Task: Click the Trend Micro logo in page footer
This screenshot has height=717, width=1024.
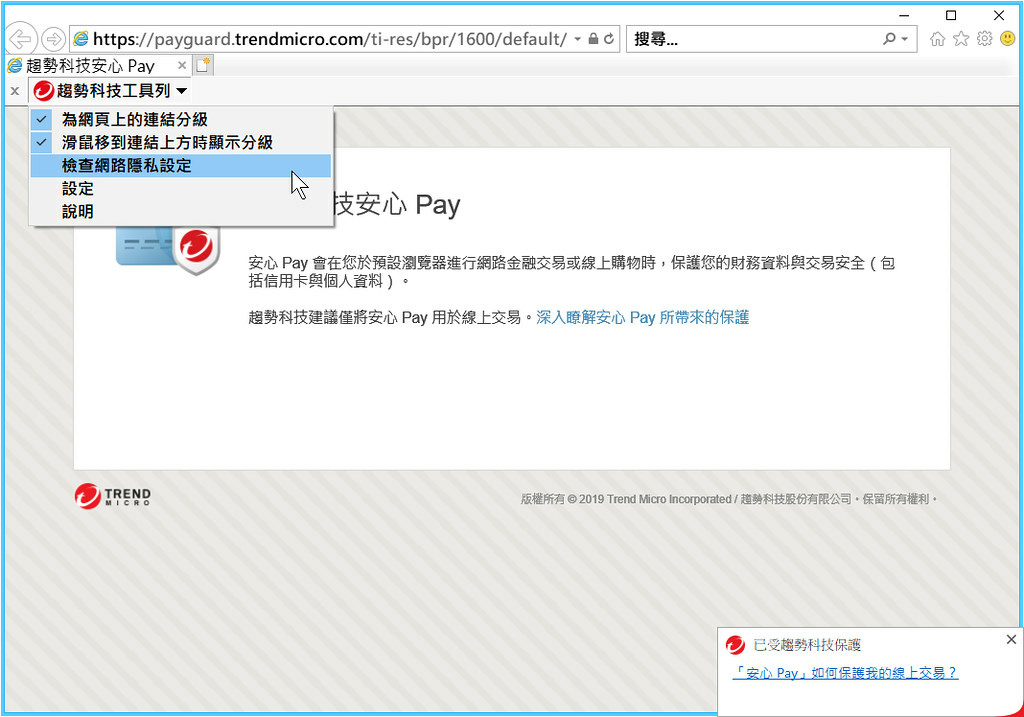Action: (x=112, y=496)
